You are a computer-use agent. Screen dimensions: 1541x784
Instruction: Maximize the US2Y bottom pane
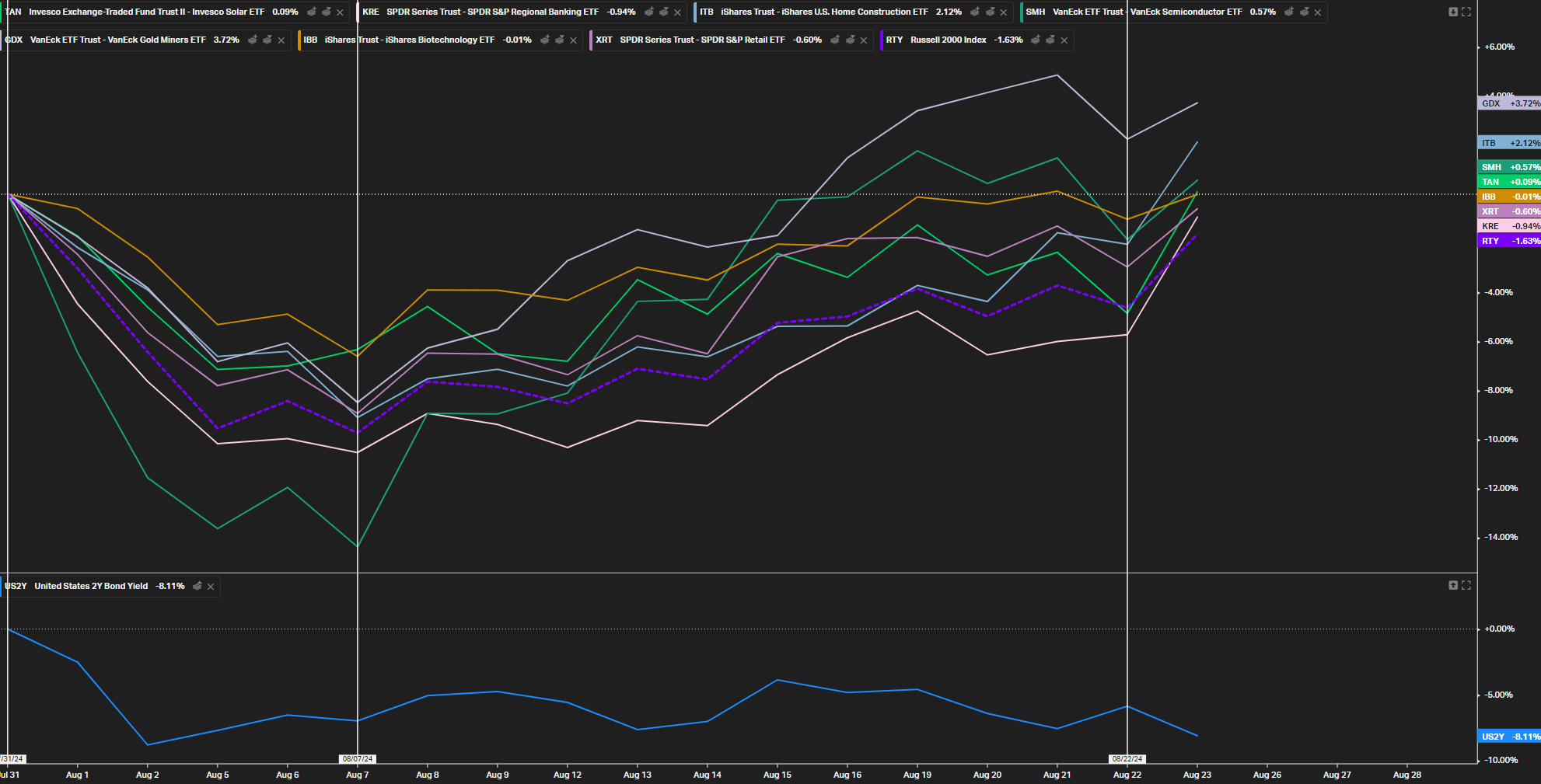(x=1466, y=585)
